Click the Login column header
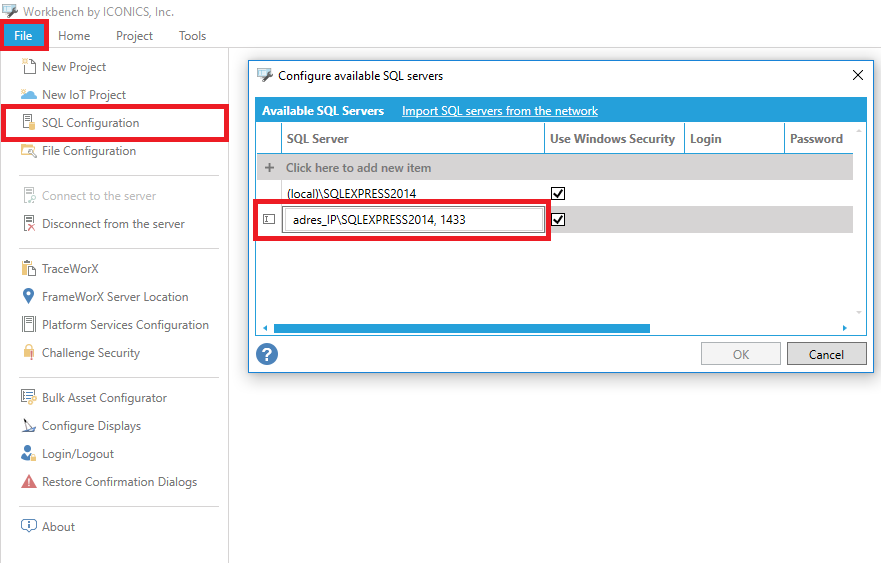The height and width of the screenshot is (563, 881). tap(734, 139)
